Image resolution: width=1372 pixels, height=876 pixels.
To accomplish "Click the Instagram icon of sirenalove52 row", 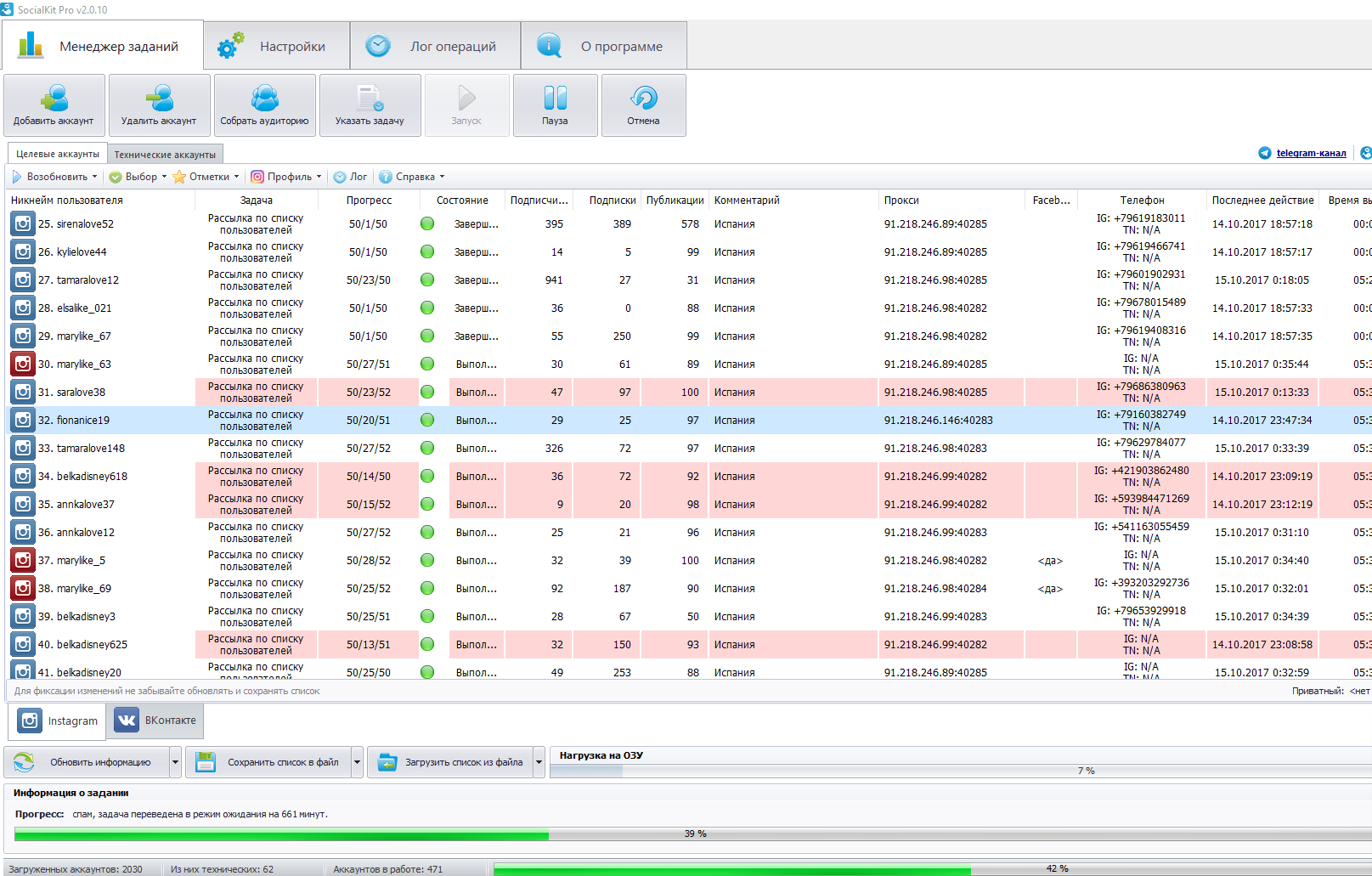I will pos(23,223).
